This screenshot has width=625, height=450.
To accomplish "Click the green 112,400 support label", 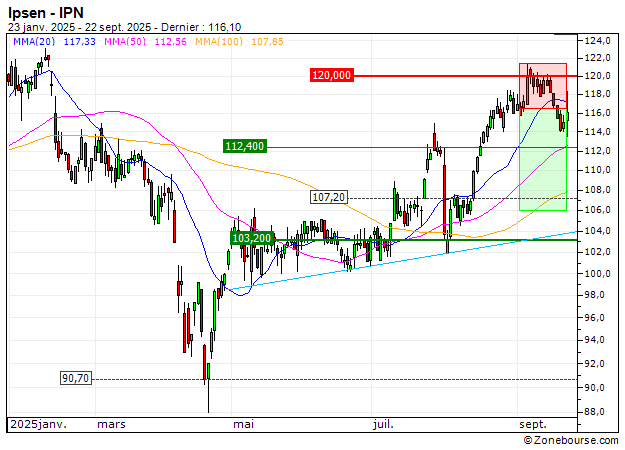I will click(246, 146).
